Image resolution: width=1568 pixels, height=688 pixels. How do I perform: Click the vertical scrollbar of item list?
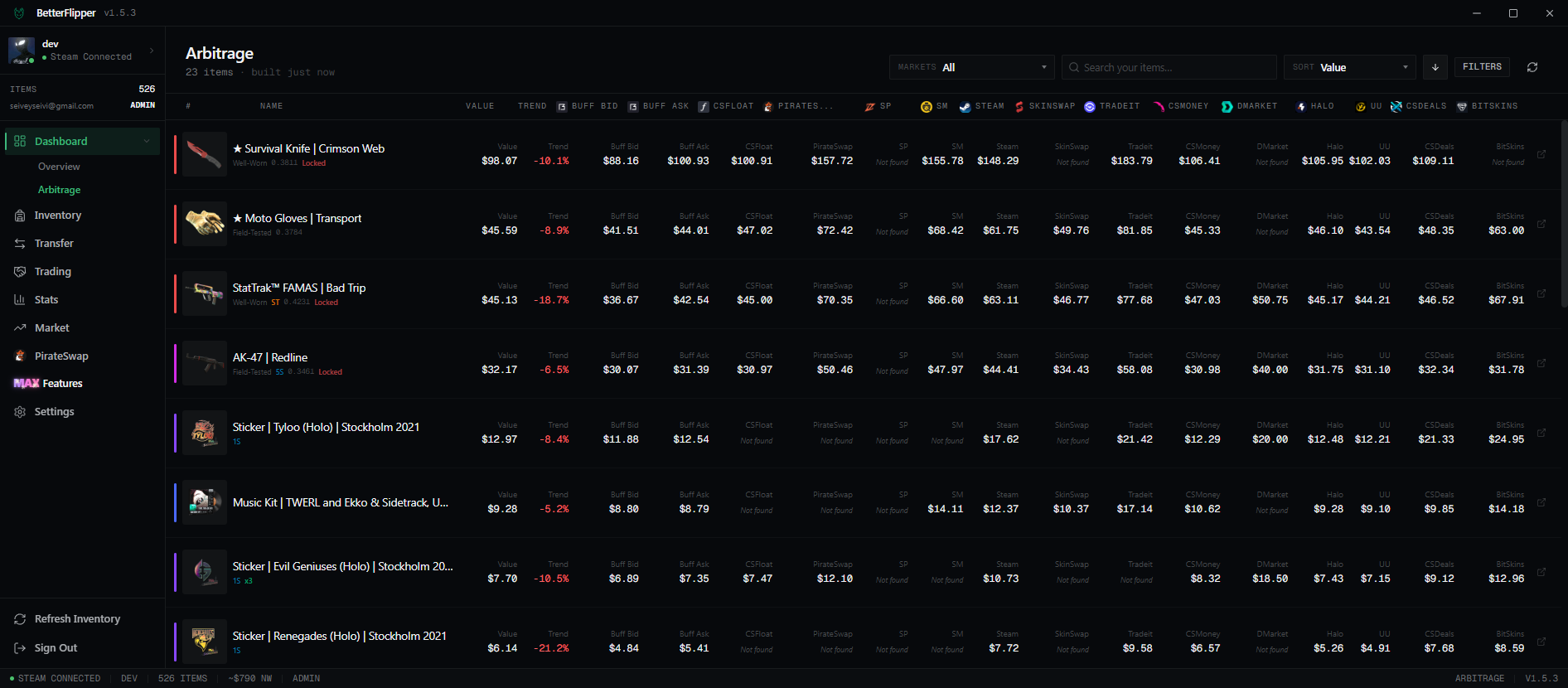point(1564,216)
